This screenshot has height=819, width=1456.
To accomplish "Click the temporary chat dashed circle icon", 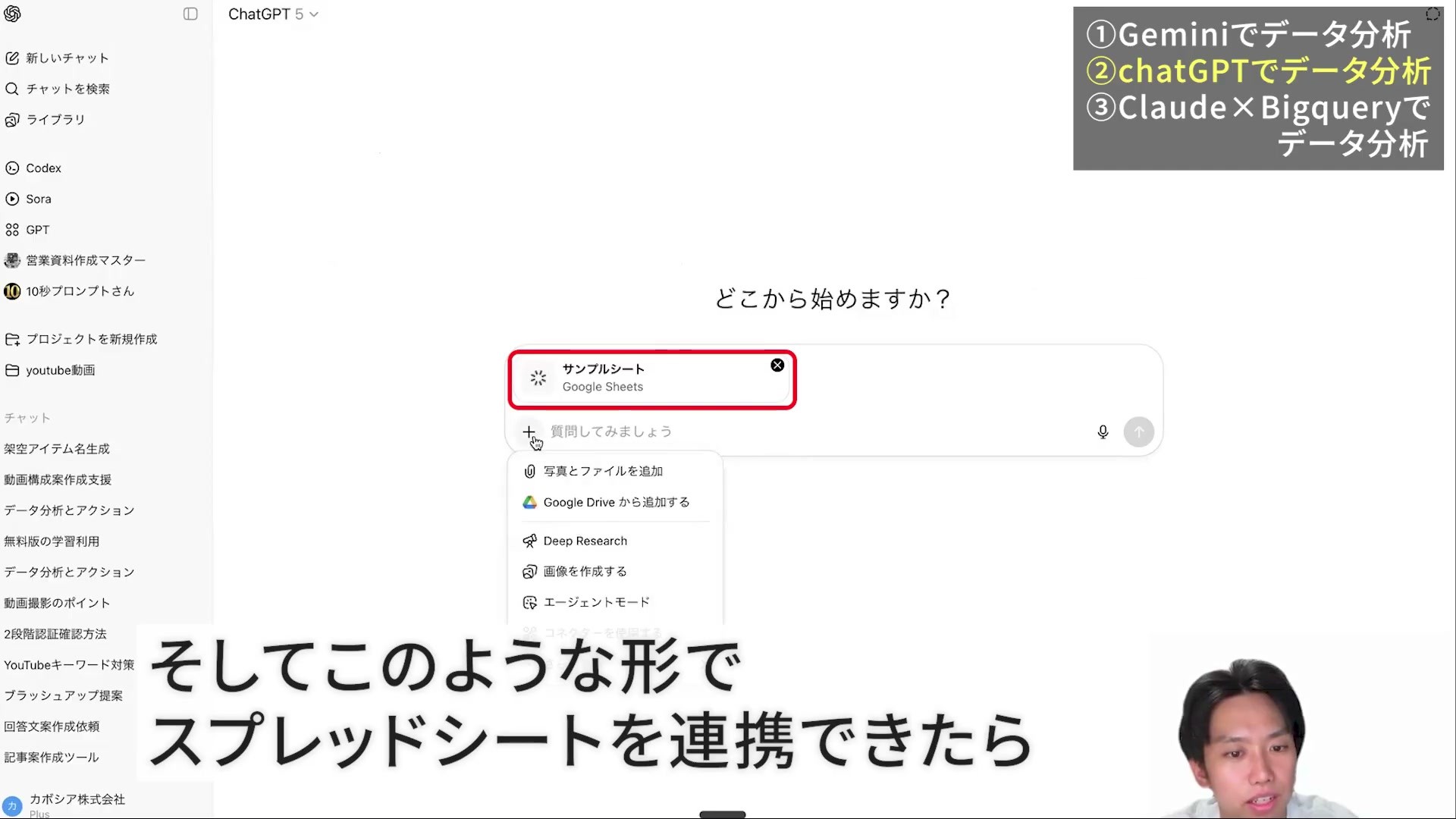I will point(1432,14).
